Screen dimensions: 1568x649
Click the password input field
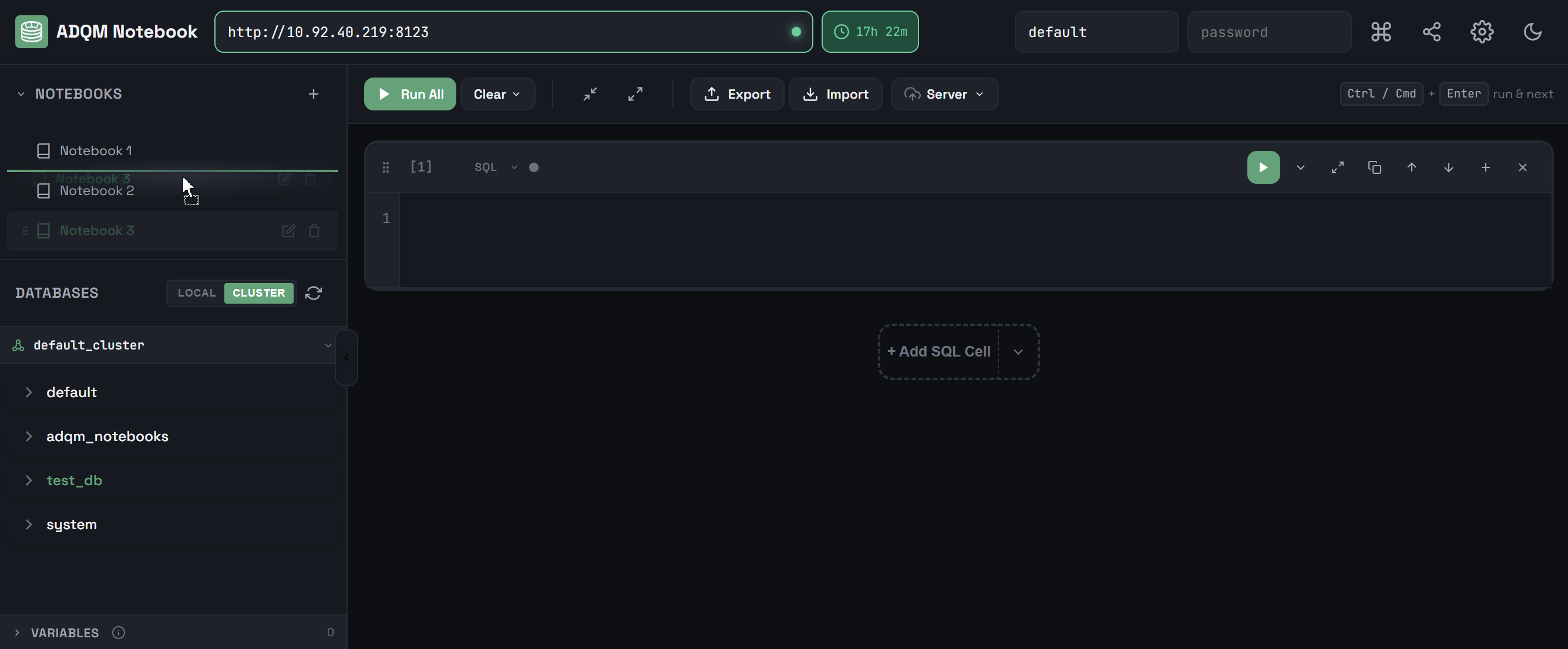point(1269,32)
